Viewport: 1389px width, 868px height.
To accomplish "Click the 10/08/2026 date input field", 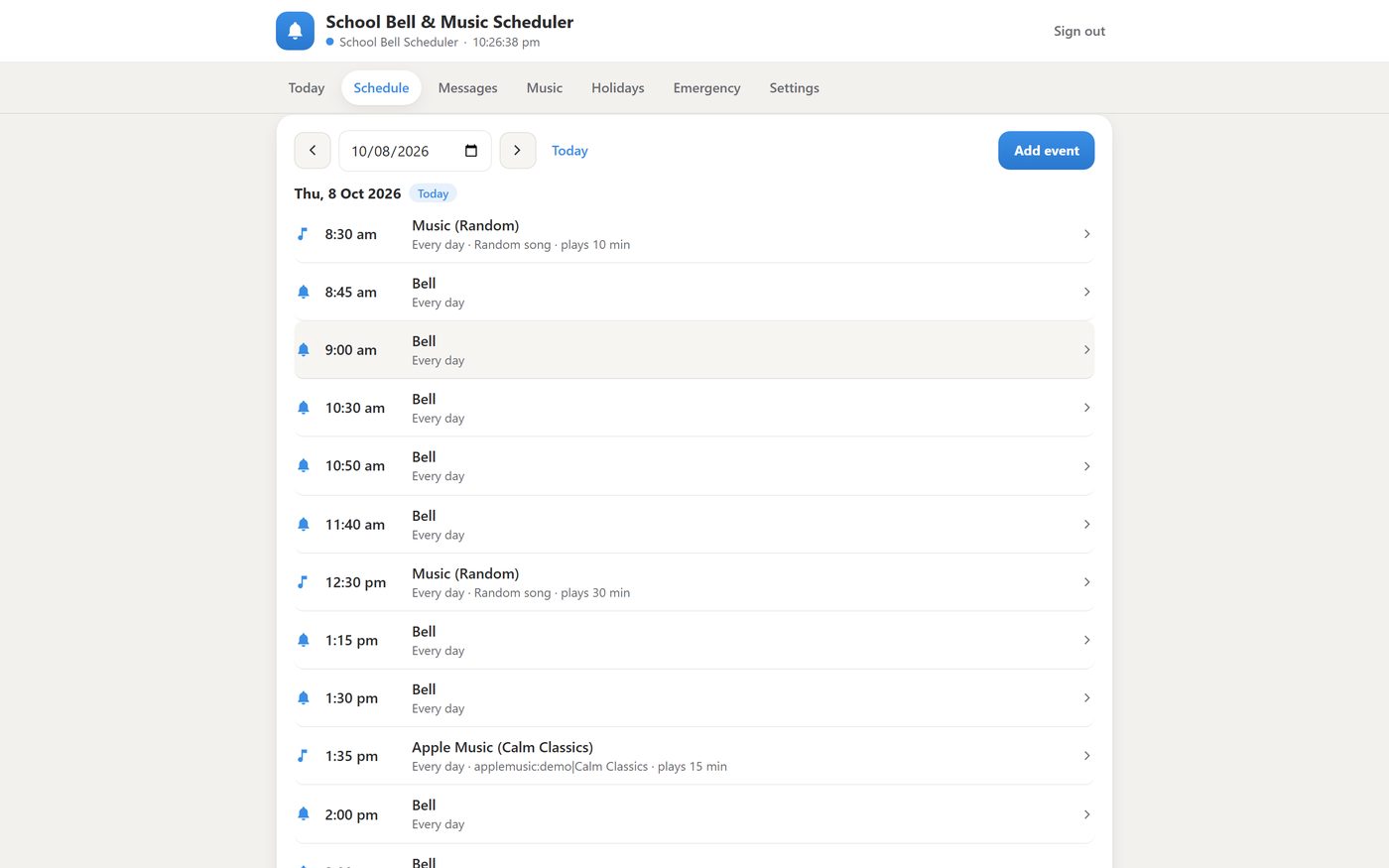I will point(415,151).
